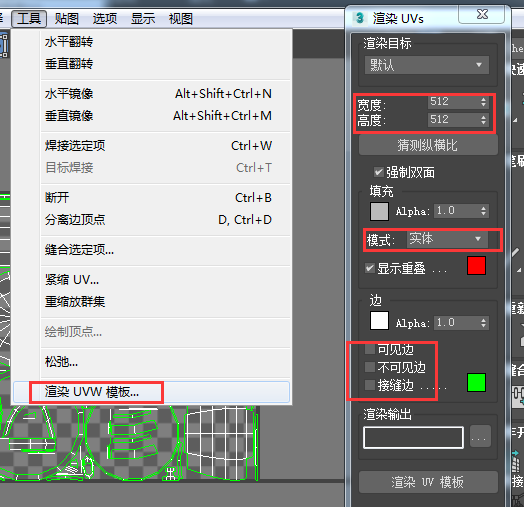Image resolution: width=524 pixels, height=507 pixels.
Task: Click the 3ds Max icon in Render UVs title bar
Action: click(x=360, y=18)
